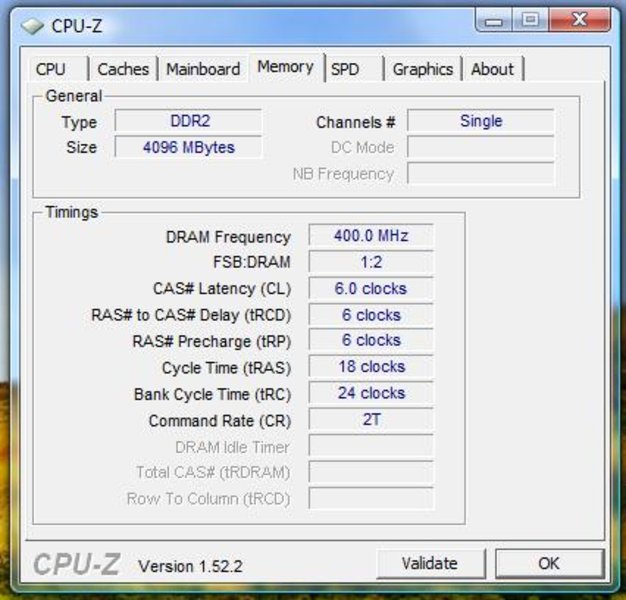Screen dimensions: 626x600
Task: Click the Channels # label
Action: click(356, 122)
